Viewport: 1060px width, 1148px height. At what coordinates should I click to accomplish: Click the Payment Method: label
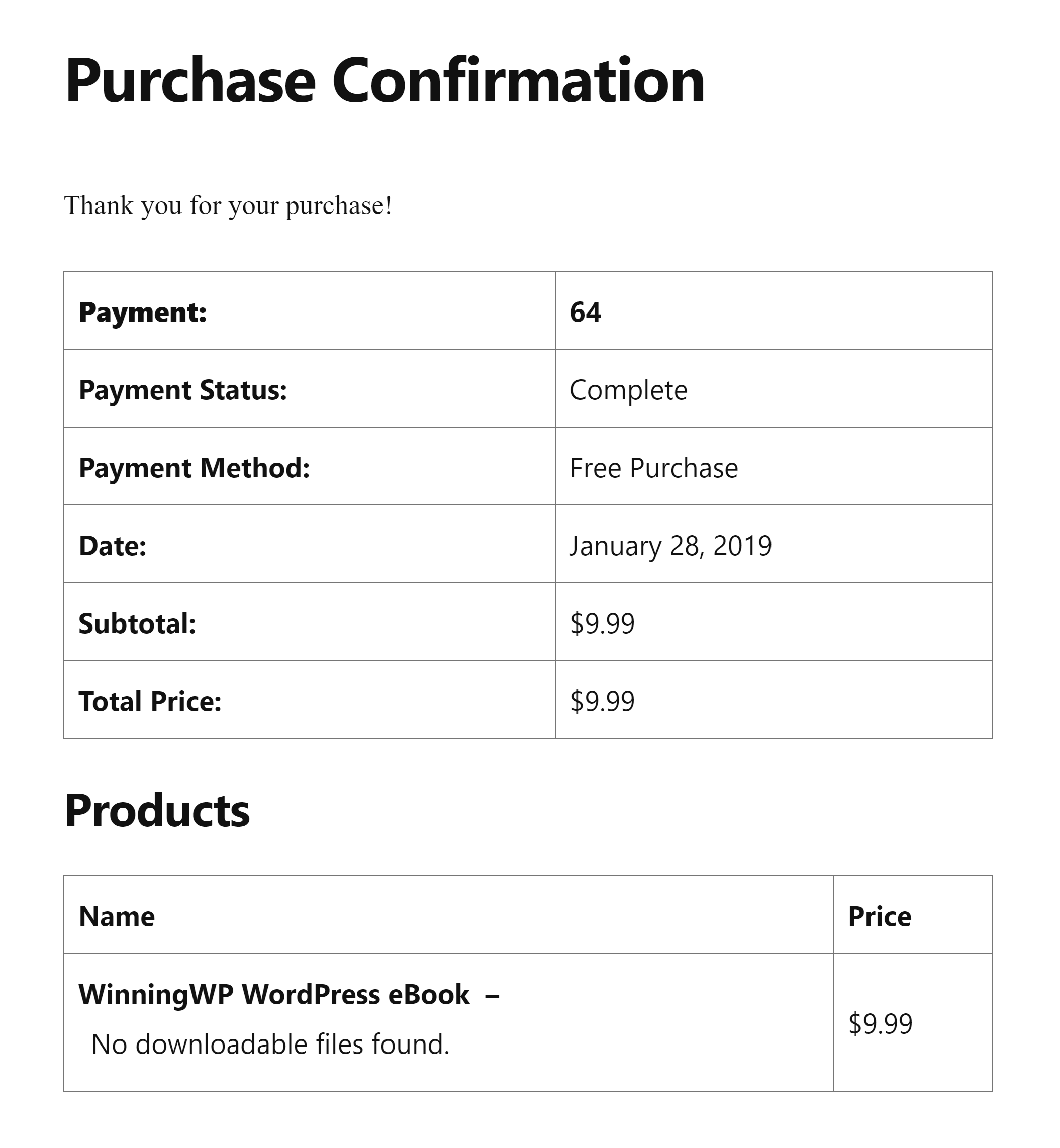pos(194,468)
